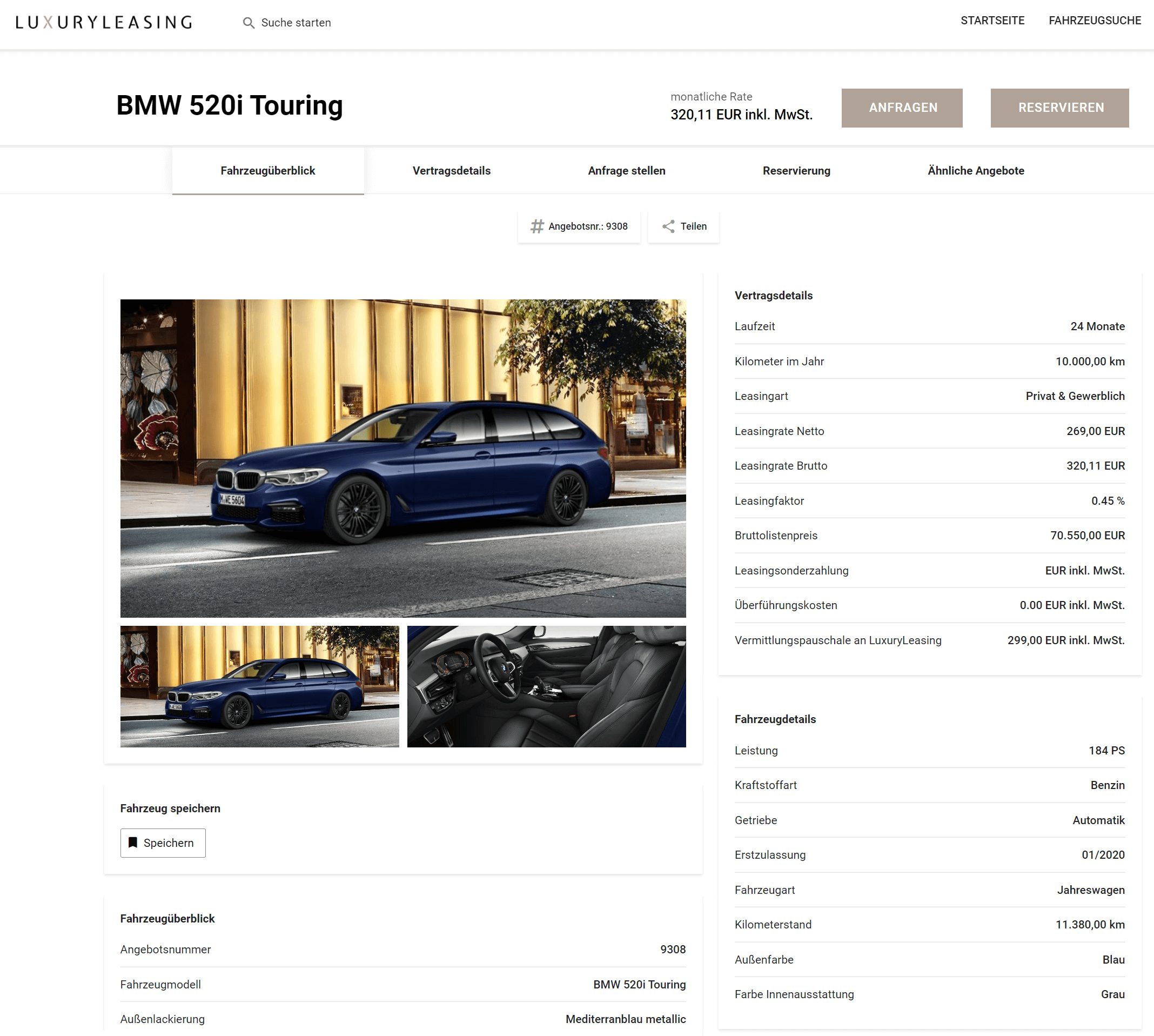Click the Erstzulassung value 01/2020
The image size is (1154, 1036).
pyautogui.click(x=1103, y=855)
